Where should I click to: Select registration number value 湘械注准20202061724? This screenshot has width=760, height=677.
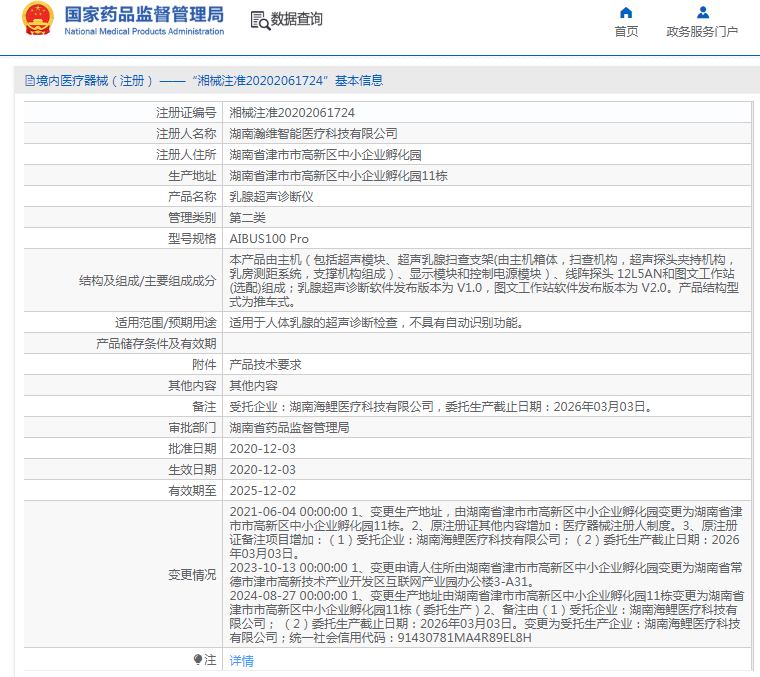(x=292, y=113)
